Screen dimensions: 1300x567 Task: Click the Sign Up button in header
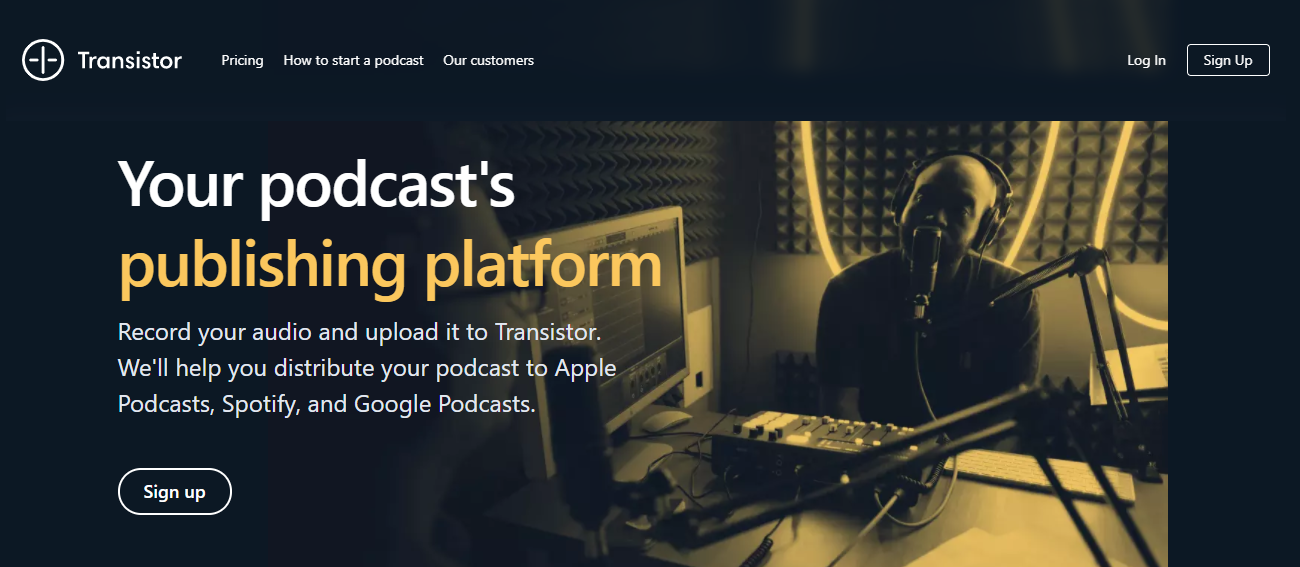[x=1228, y=60]
